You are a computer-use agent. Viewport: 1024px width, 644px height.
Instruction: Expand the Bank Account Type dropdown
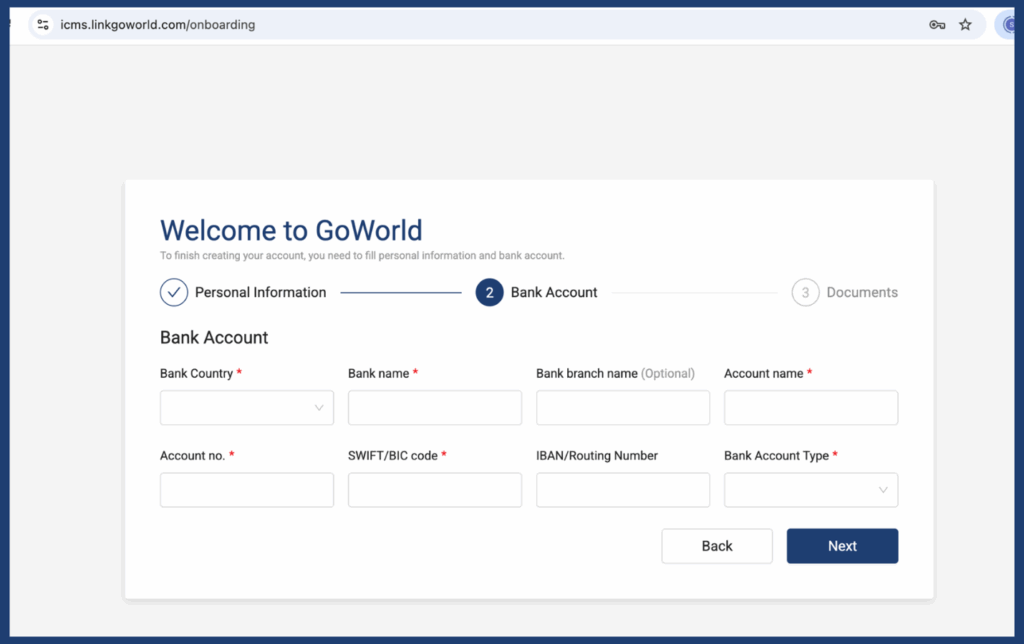click(x=810, y=490)
